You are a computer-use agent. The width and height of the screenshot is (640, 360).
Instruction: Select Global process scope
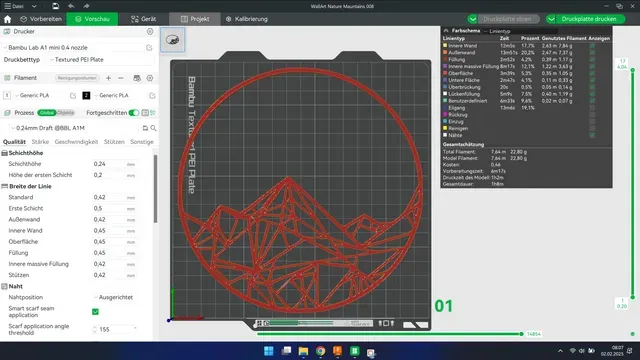(x=47, y=113)
